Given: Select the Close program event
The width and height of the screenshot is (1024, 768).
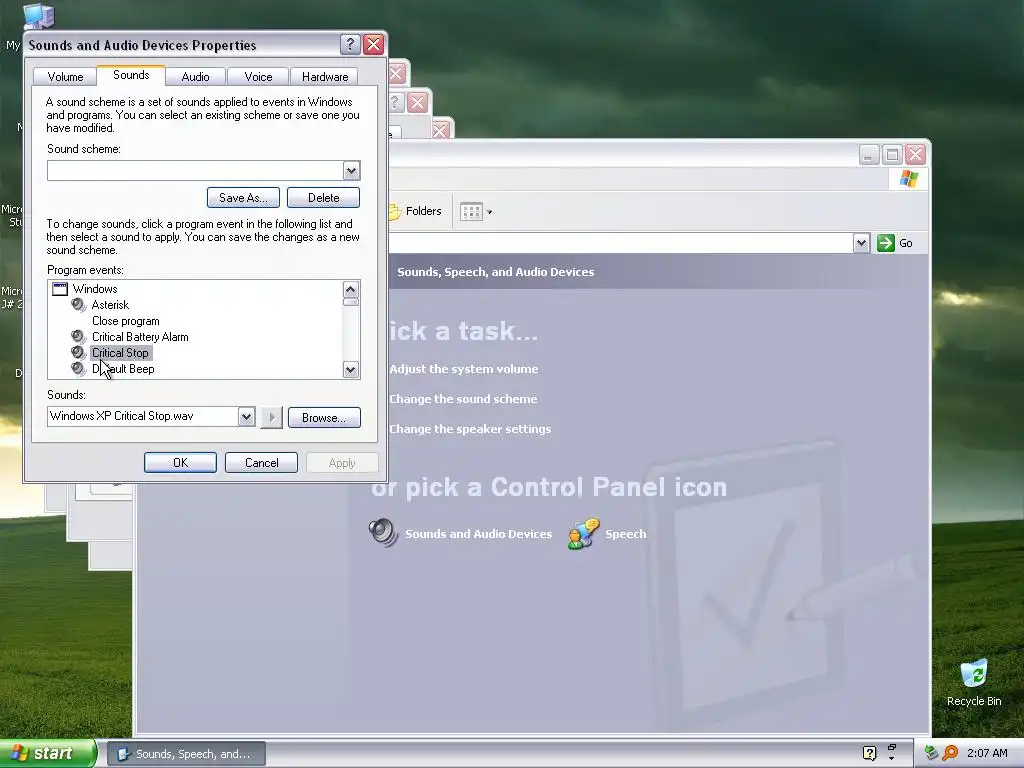Looking at the screenshot, I should (x=125, y=321).
